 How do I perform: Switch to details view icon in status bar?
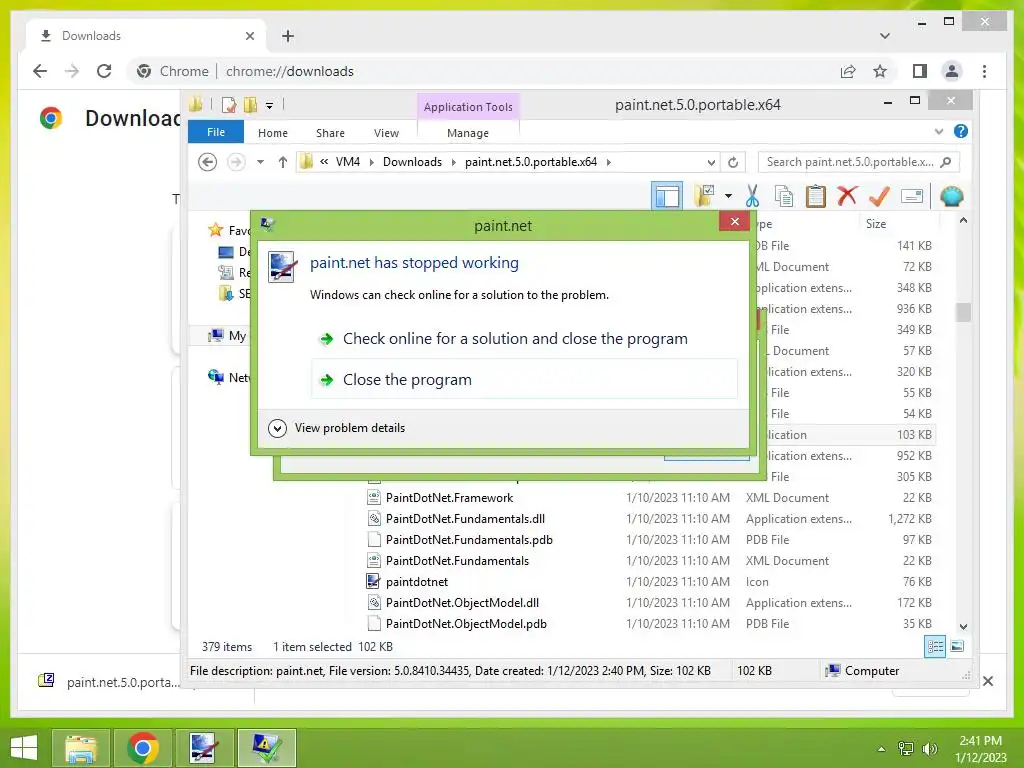pyautogui.click(x=935, y=647)
